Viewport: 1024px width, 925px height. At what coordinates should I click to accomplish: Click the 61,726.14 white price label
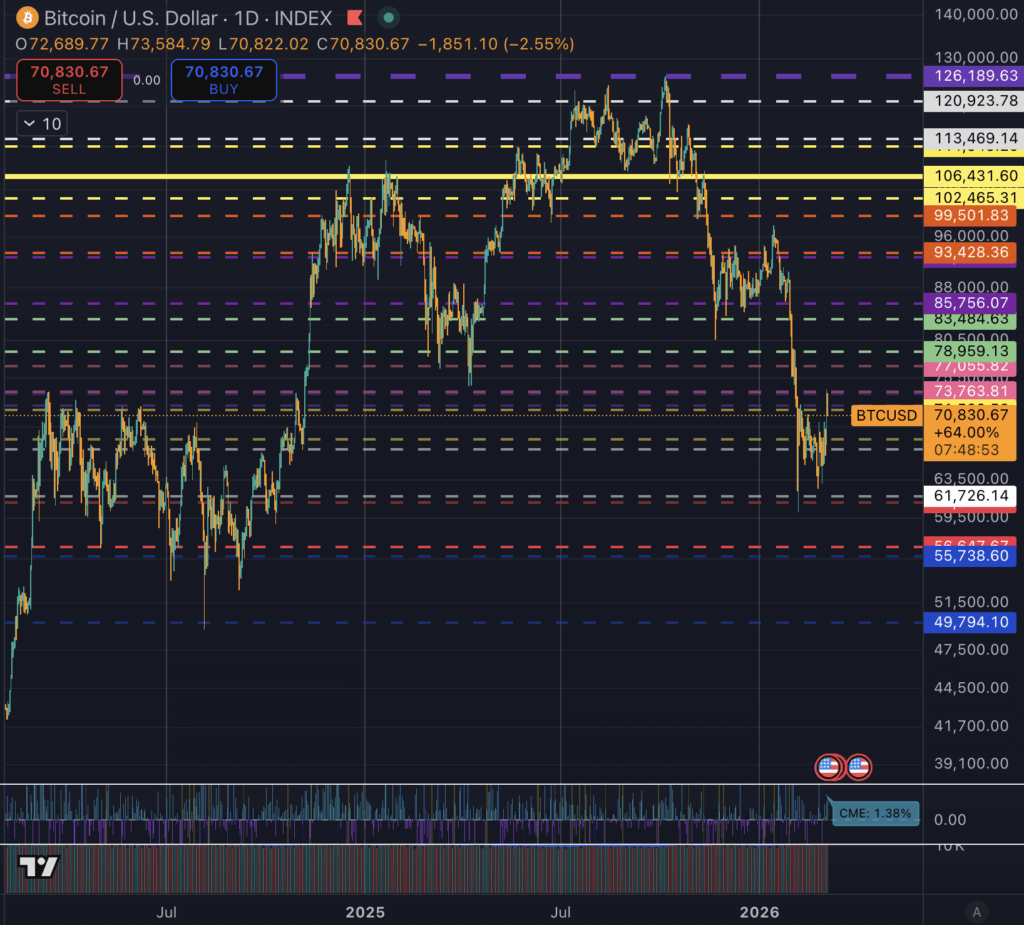971,497
